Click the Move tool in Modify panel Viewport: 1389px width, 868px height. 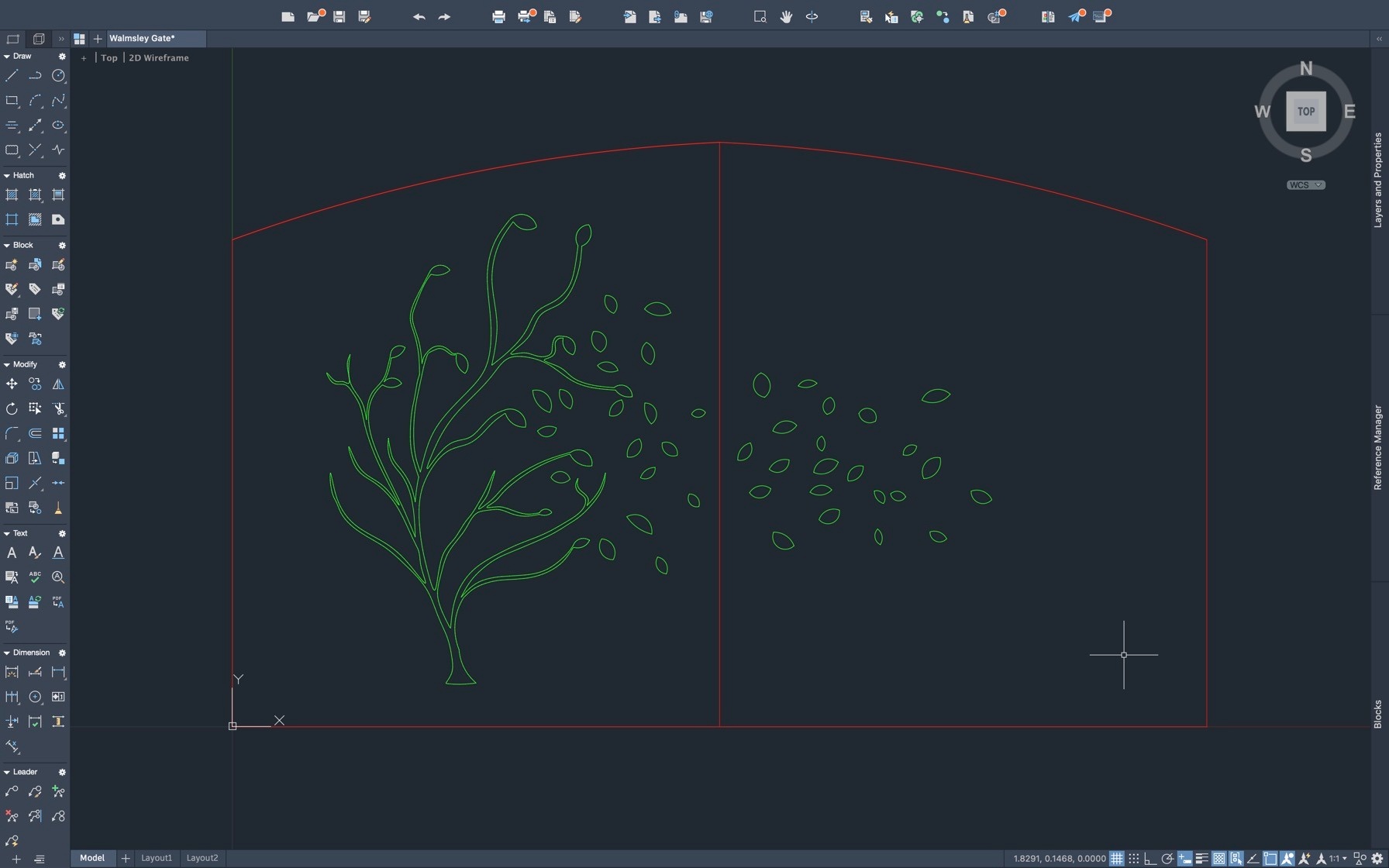tap(12, 384)
